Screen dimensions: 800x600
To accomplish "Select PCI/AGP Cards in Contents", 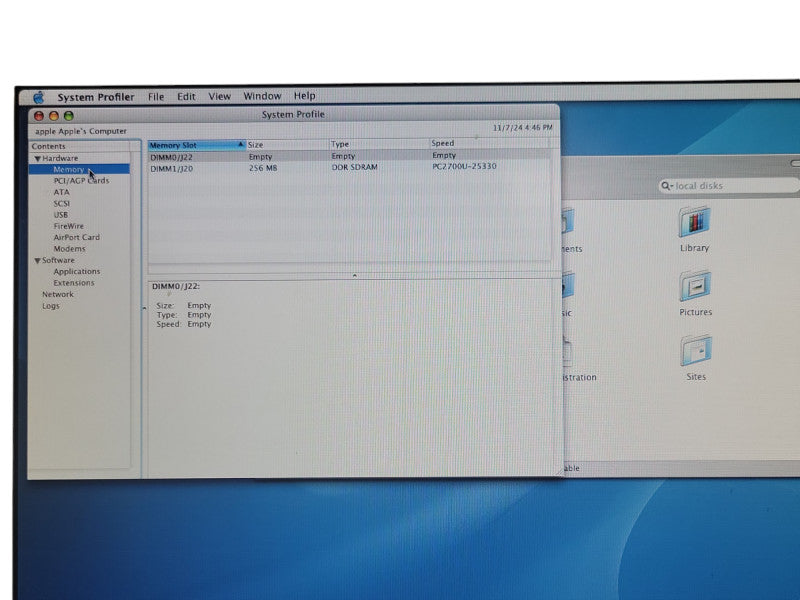I will tap(81, 181).
